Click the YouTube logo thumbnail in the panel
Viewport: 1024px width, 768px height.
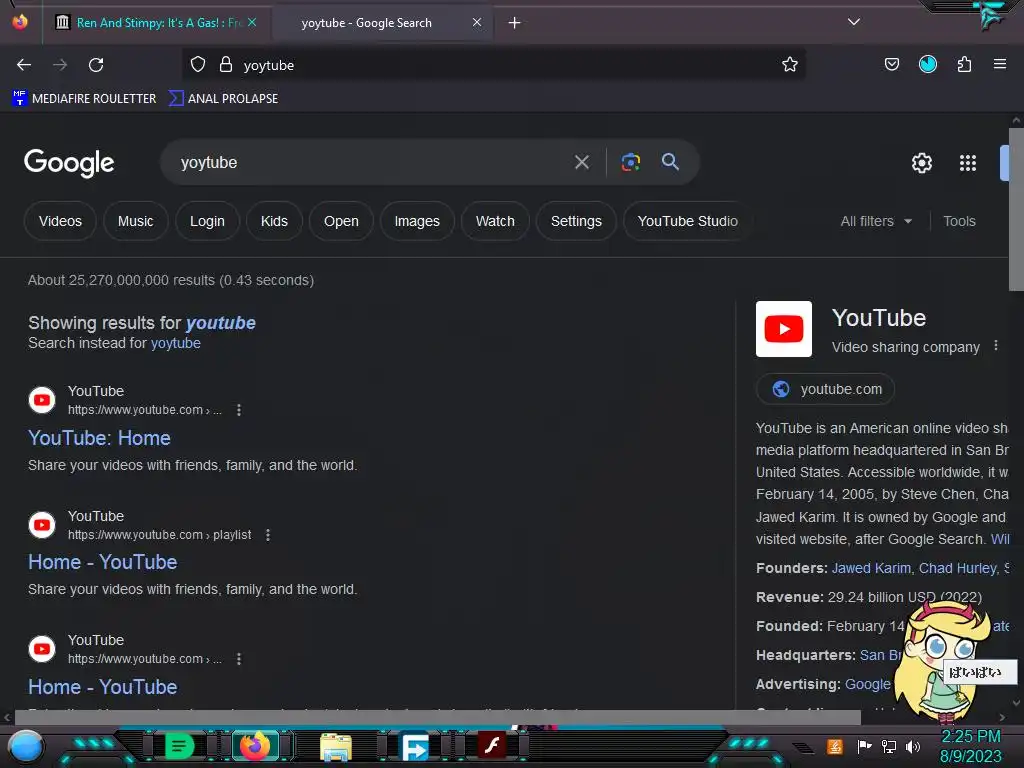(784, 328)
